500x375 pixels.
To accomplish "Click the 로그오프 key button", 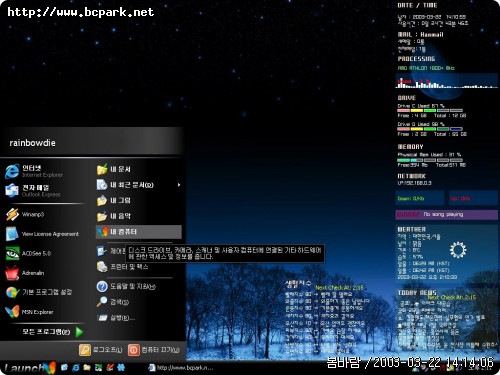I will [100, 350].
